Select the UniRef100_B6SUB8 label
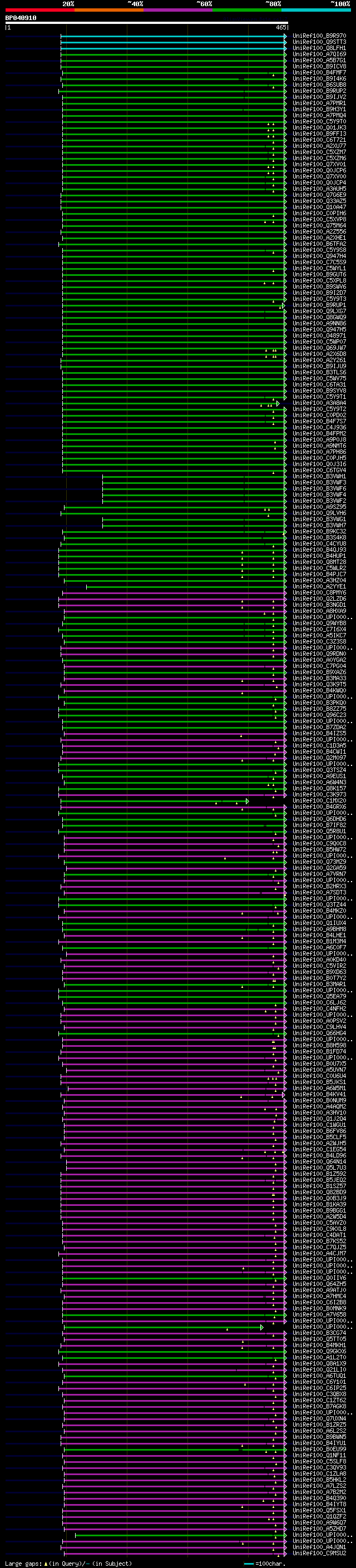 319,85
